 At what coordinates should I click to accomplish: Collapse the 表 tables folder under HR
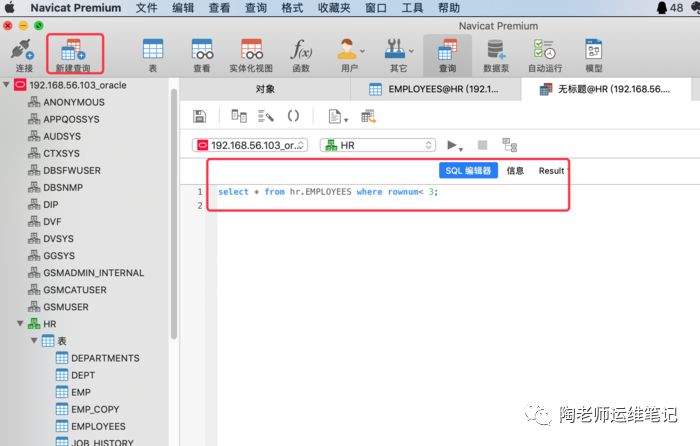click(x=34, y=340)
